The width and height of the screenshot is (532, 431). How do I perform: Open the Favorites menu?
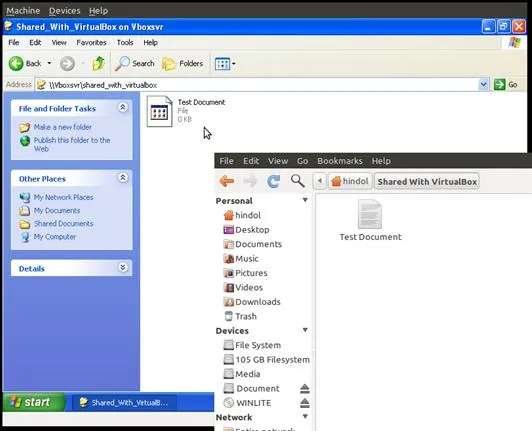pyautogui.click(x=91, y=42)
